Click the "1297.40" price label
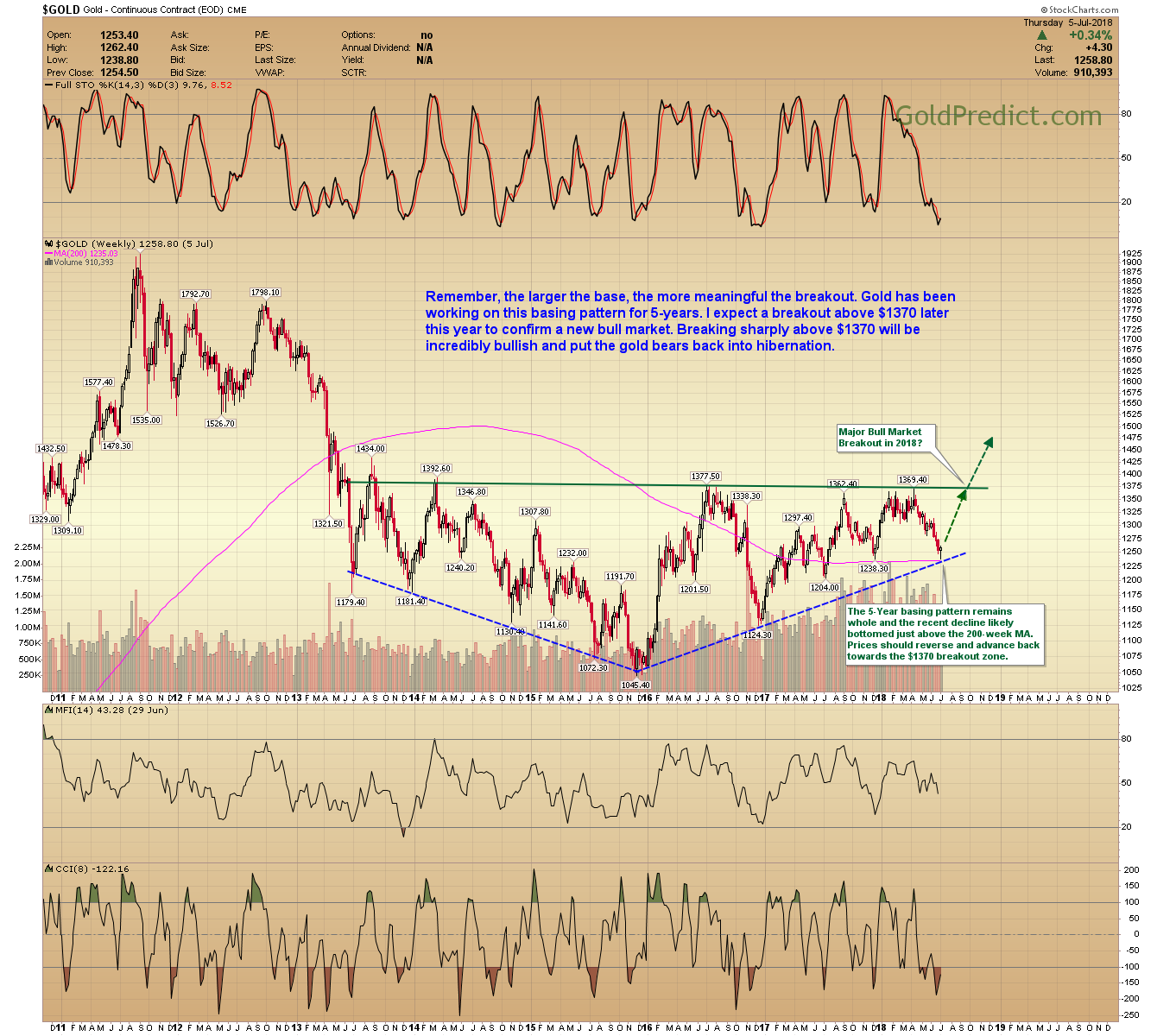1157x1036 pixels. [798, 518]
